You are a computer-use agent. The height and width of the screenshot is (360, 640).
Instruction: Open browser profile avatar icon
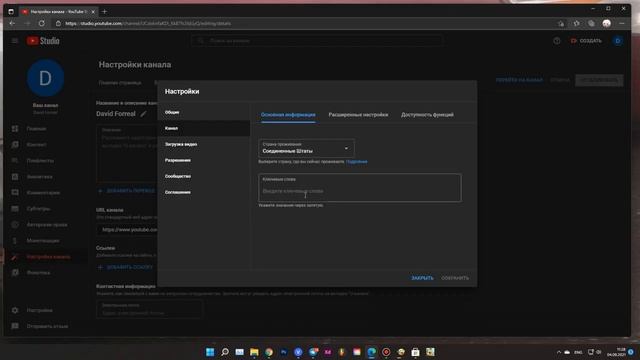(607, 23)
